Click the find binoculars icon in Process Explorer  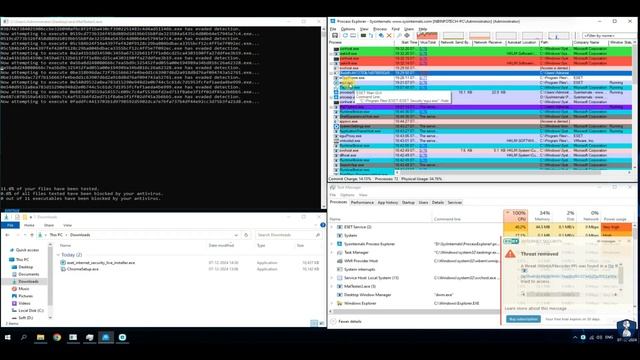[399, 36]
